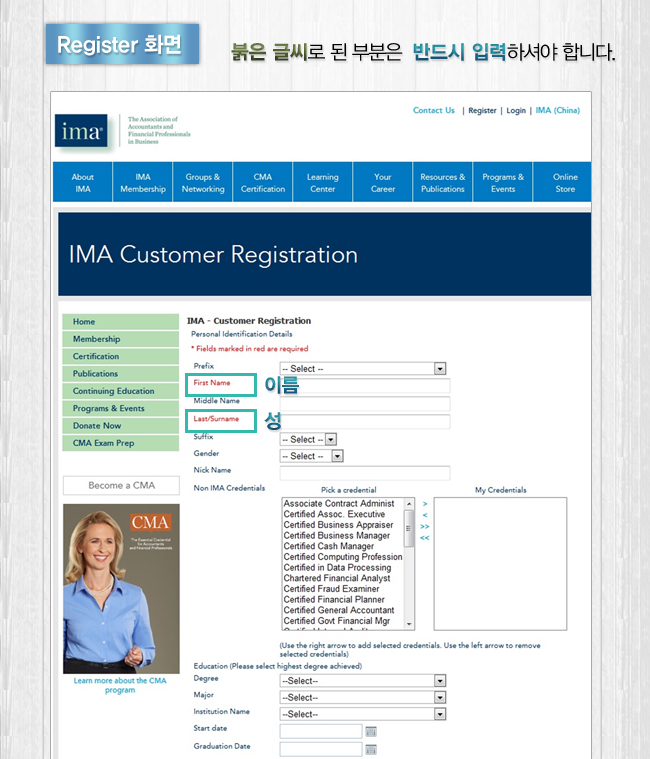Focus the Nick Name input field
The height and width of the screenshot is (759, 650).
[x=365, y=472]
